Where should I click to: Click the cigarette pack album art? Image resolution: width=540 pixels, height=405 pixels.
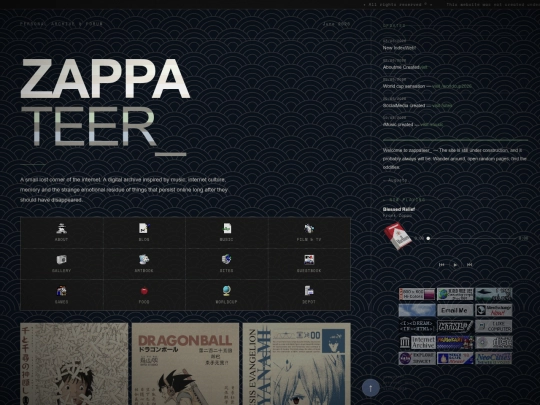398,236
